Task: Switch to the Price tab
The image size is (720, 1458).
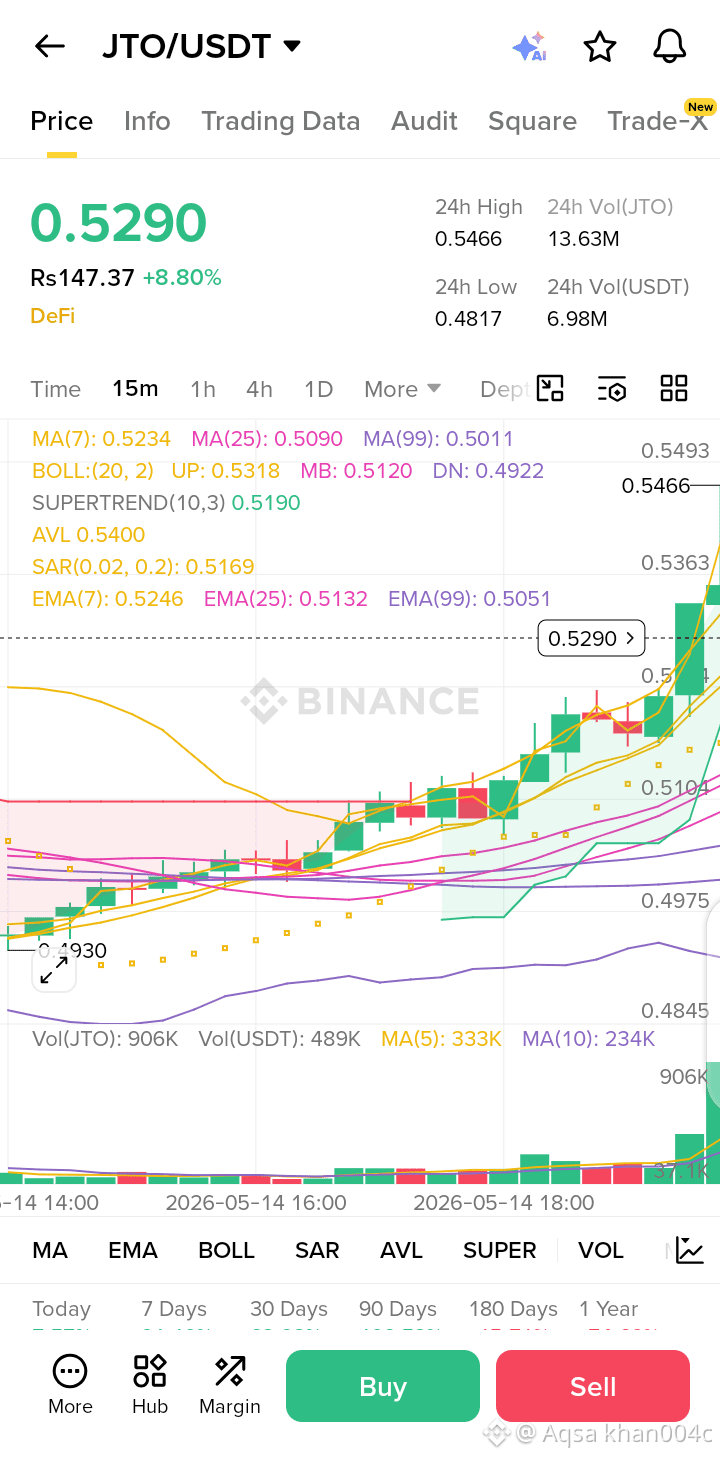Action: (62, 121)
